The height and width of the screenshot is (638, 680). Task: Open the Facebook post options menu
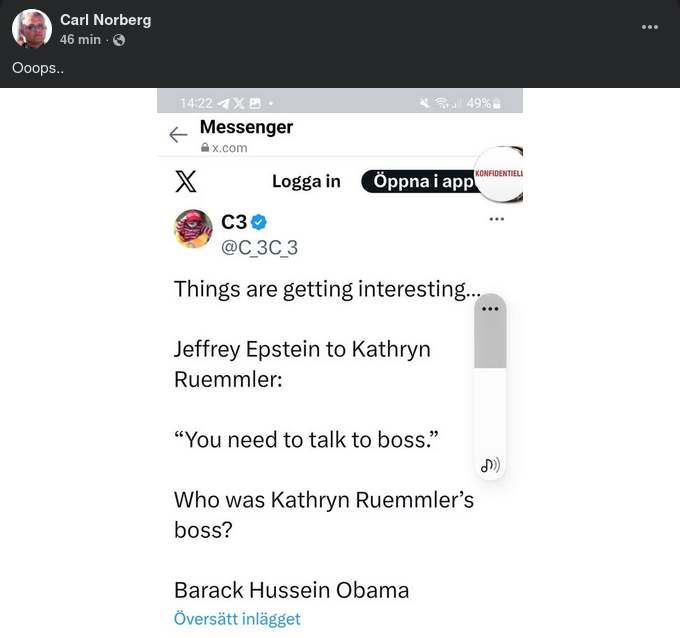pyautogui.click(x=650, y=27)
